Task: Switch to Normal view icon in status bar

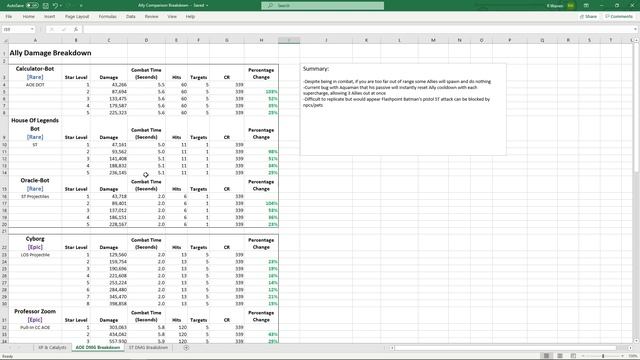Action: pos(546,356)
